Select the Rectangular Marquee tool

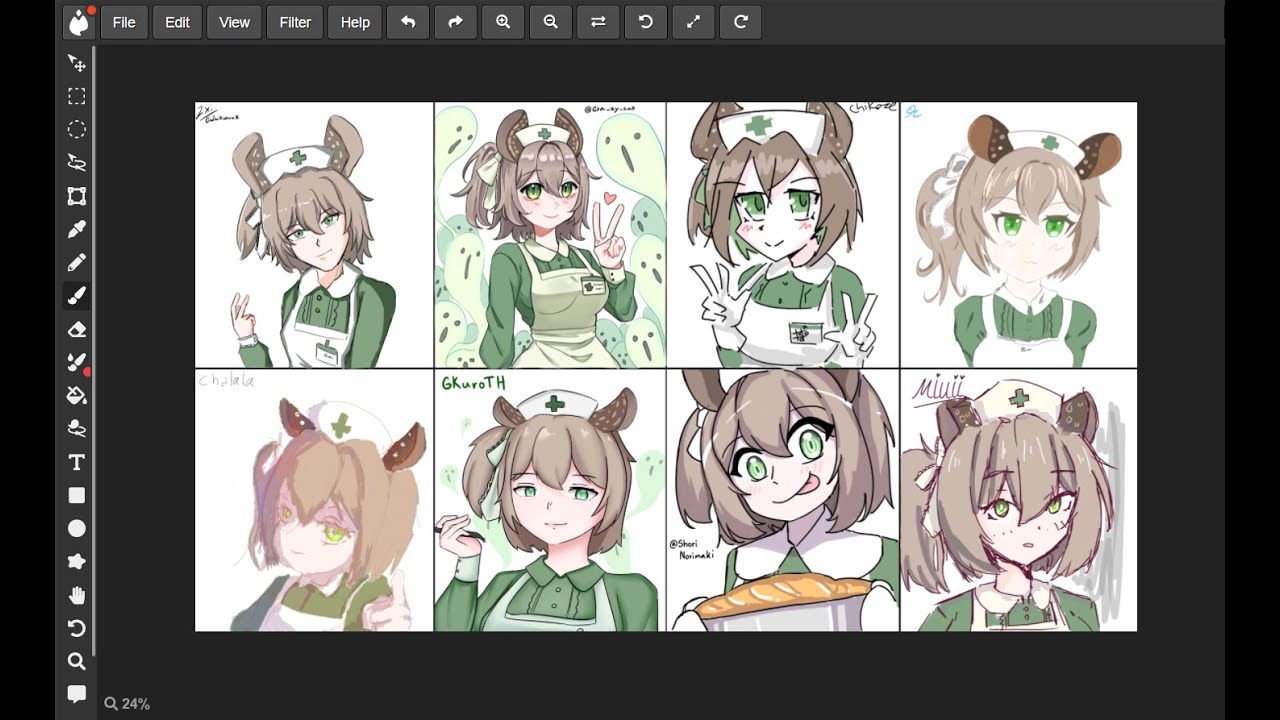click(x=76, y=96)
